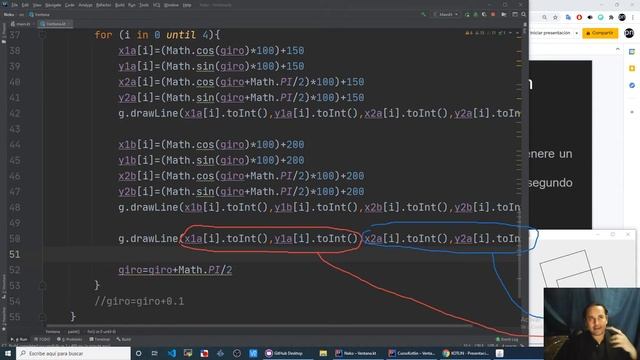Switch to the Neko – Ventana.kt taskbar window
Screen dimensions: 640x360
point(357,353)
